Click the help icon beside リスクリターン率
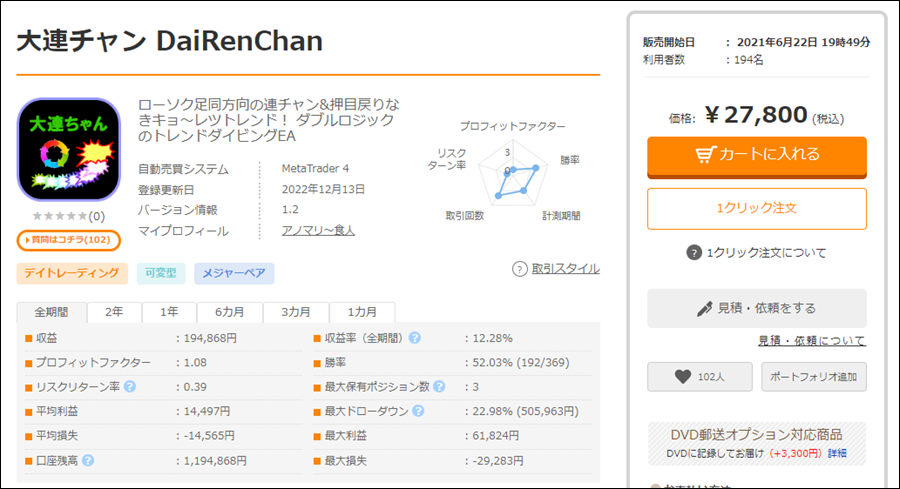900x489 pixels. click(130, 387)
